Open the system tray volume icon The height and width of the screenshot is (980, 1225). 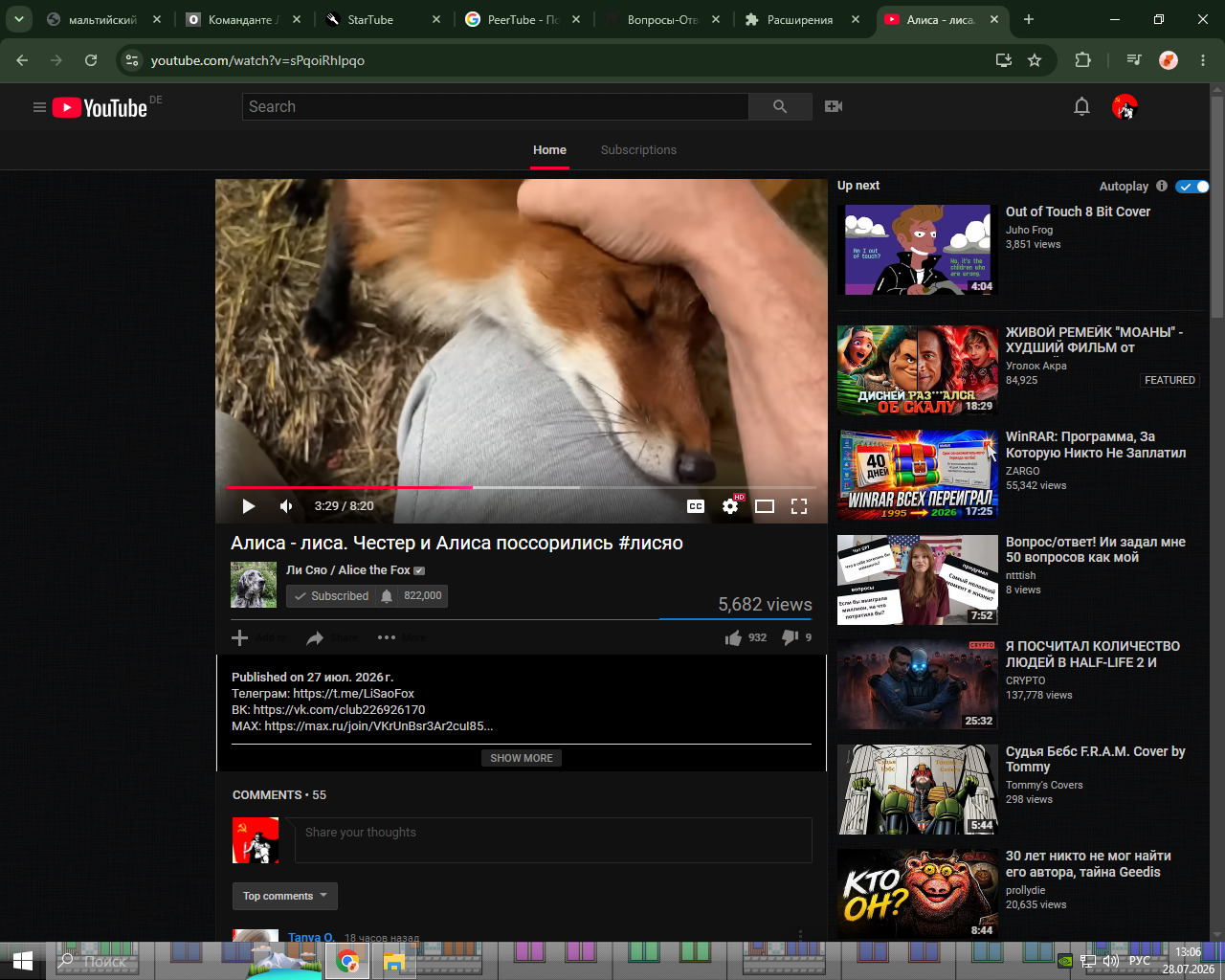tap(1111, 961)
